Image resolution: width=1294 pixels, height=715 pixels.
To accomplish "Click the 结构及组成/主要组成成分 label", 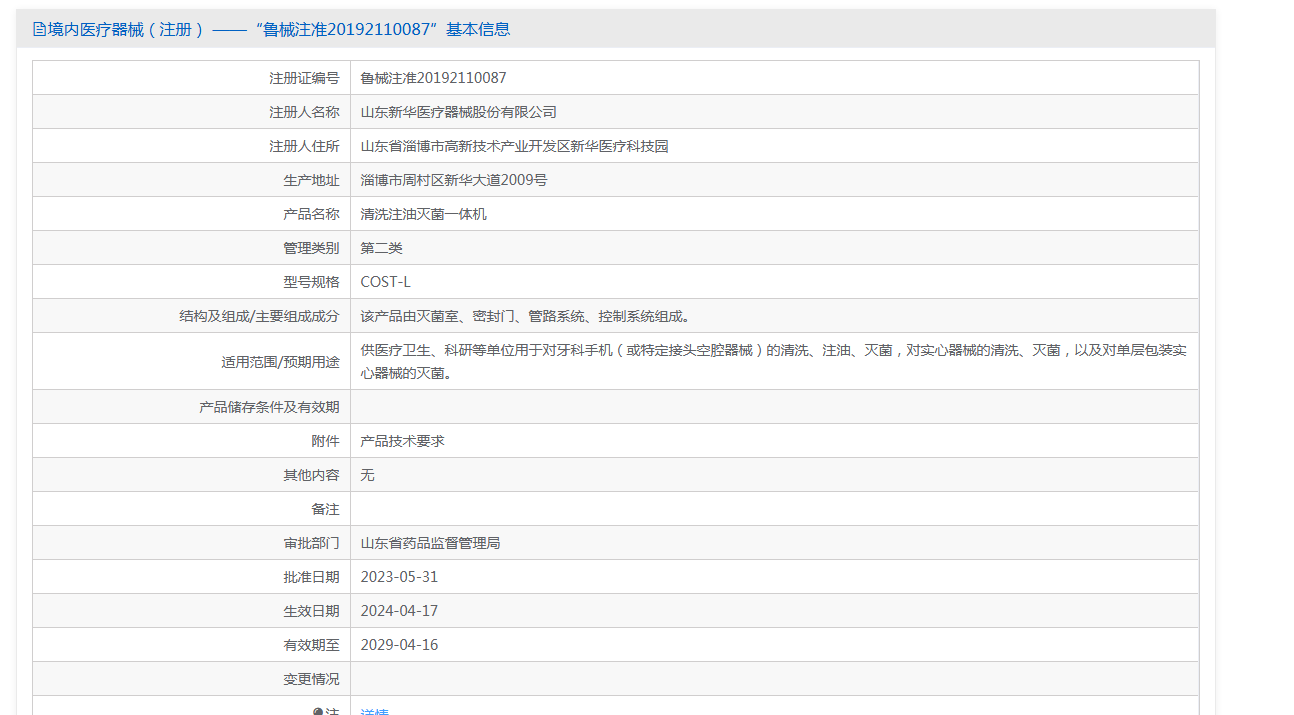I will click(259, 316).
